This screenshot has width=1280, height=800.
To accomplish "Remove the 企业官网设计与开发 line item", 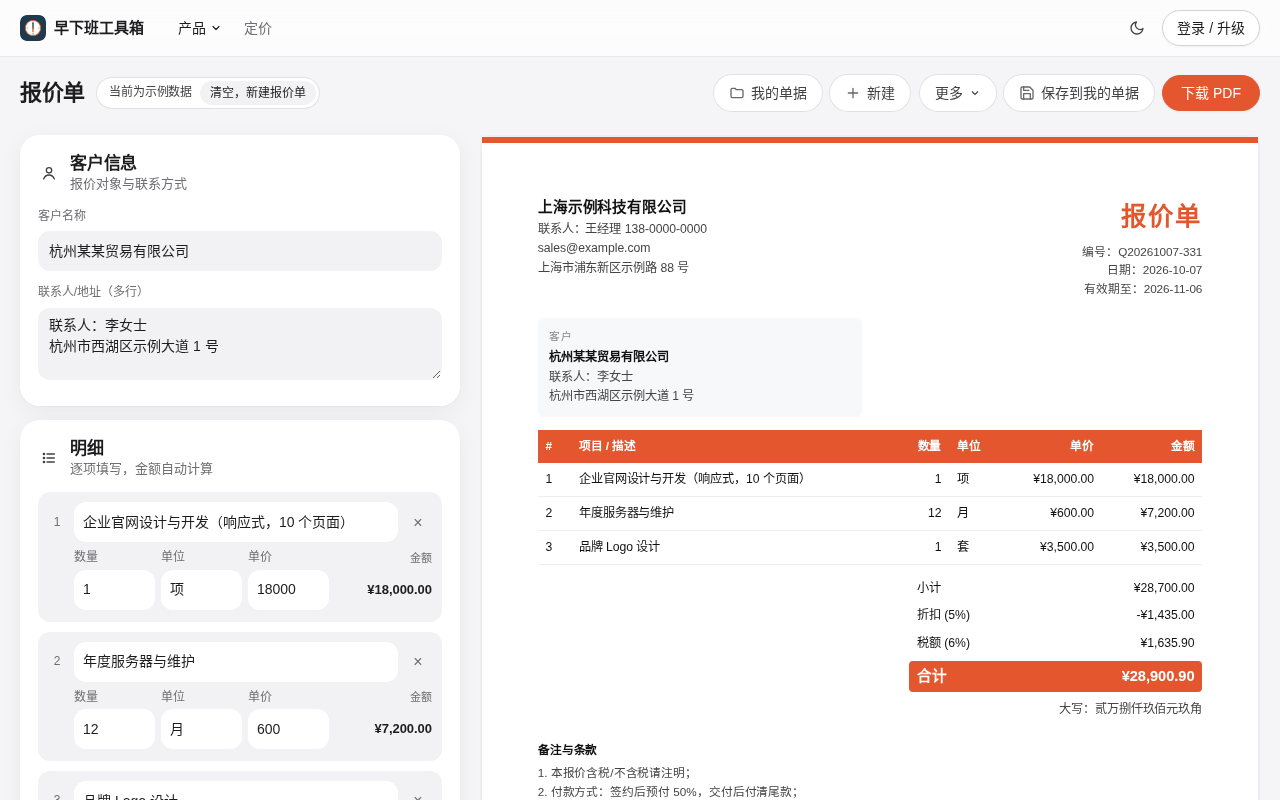I will point(418,522).
